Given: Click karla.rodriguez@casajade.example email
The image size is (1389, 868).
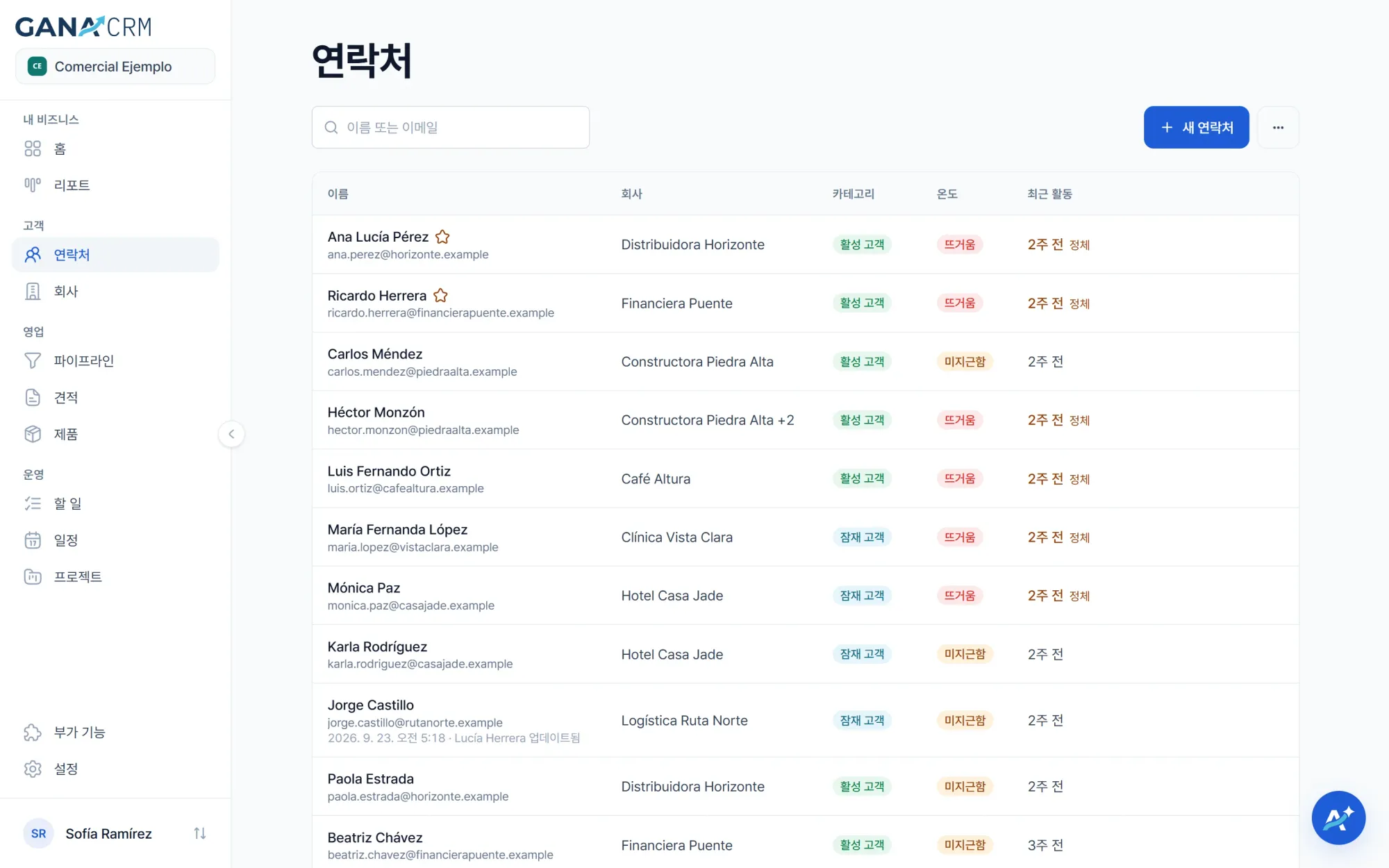Looking at the screenshot, I should pyautogui.click(x=420, y=664).
